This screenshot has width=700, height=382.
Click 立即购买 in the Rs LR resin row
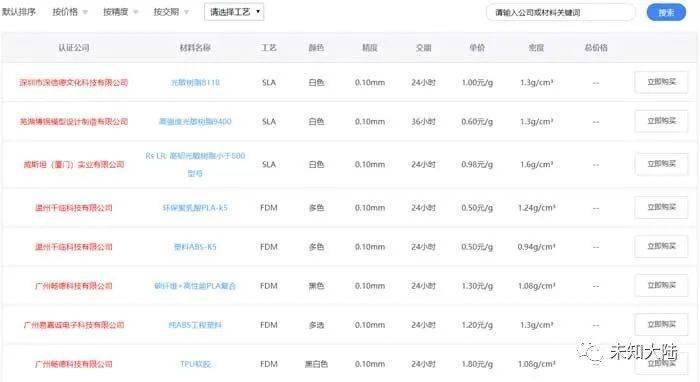pos(661,164)
